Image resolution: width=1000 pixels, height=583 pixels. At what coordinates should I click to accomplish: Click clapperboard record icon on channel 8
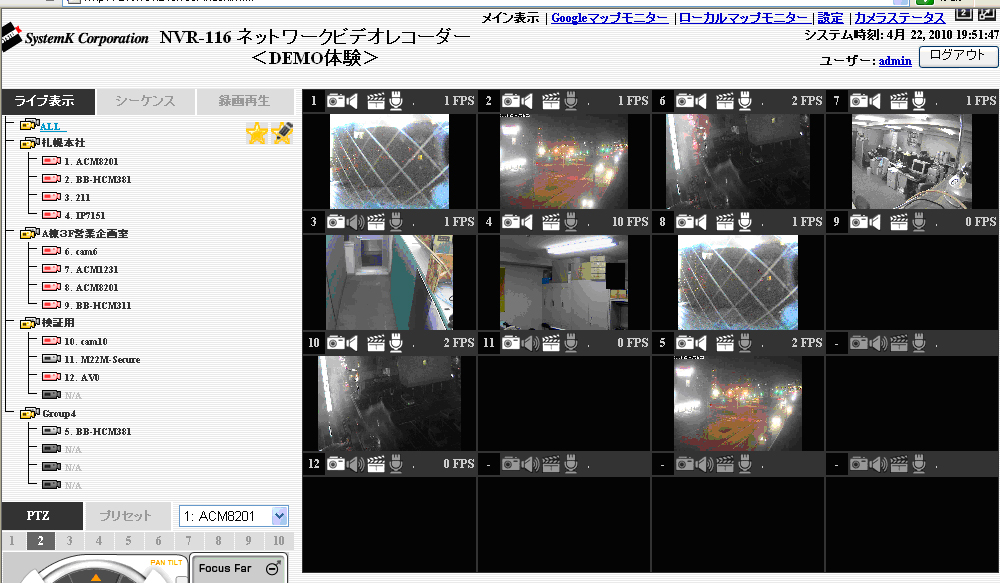[725, 222]
